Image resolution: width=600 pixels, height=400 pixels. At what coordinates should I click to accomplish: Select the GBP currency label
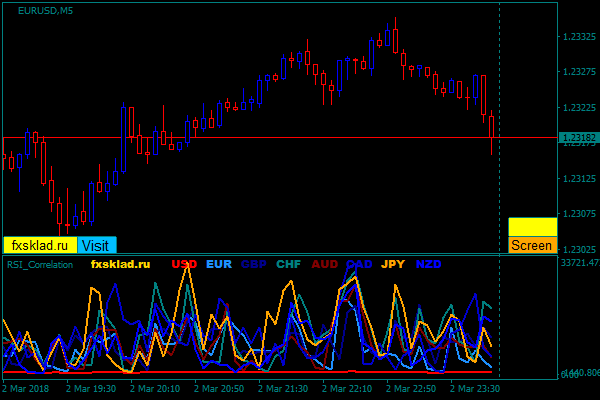point(254,264)
